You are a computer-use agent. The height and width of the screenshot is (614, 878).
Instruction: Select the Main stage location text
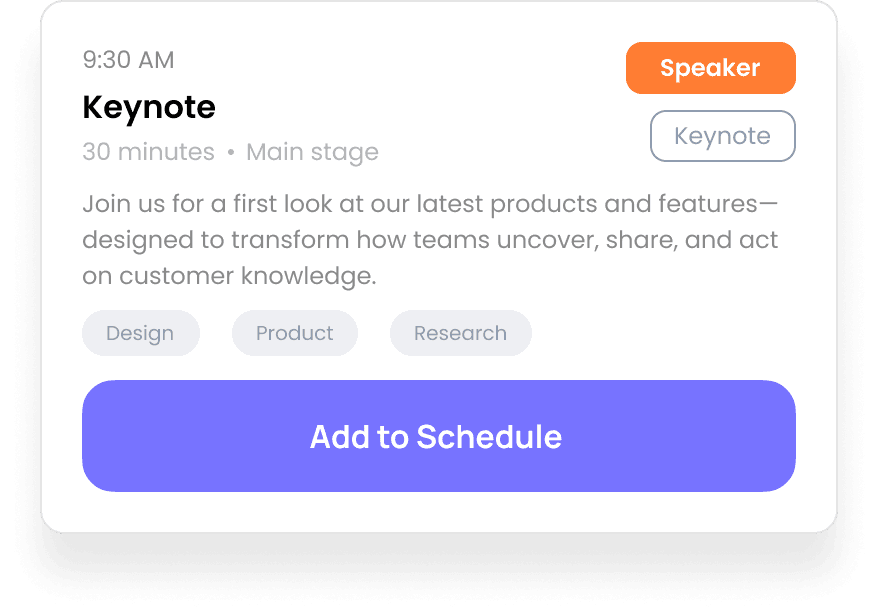[x=312, y=153]
